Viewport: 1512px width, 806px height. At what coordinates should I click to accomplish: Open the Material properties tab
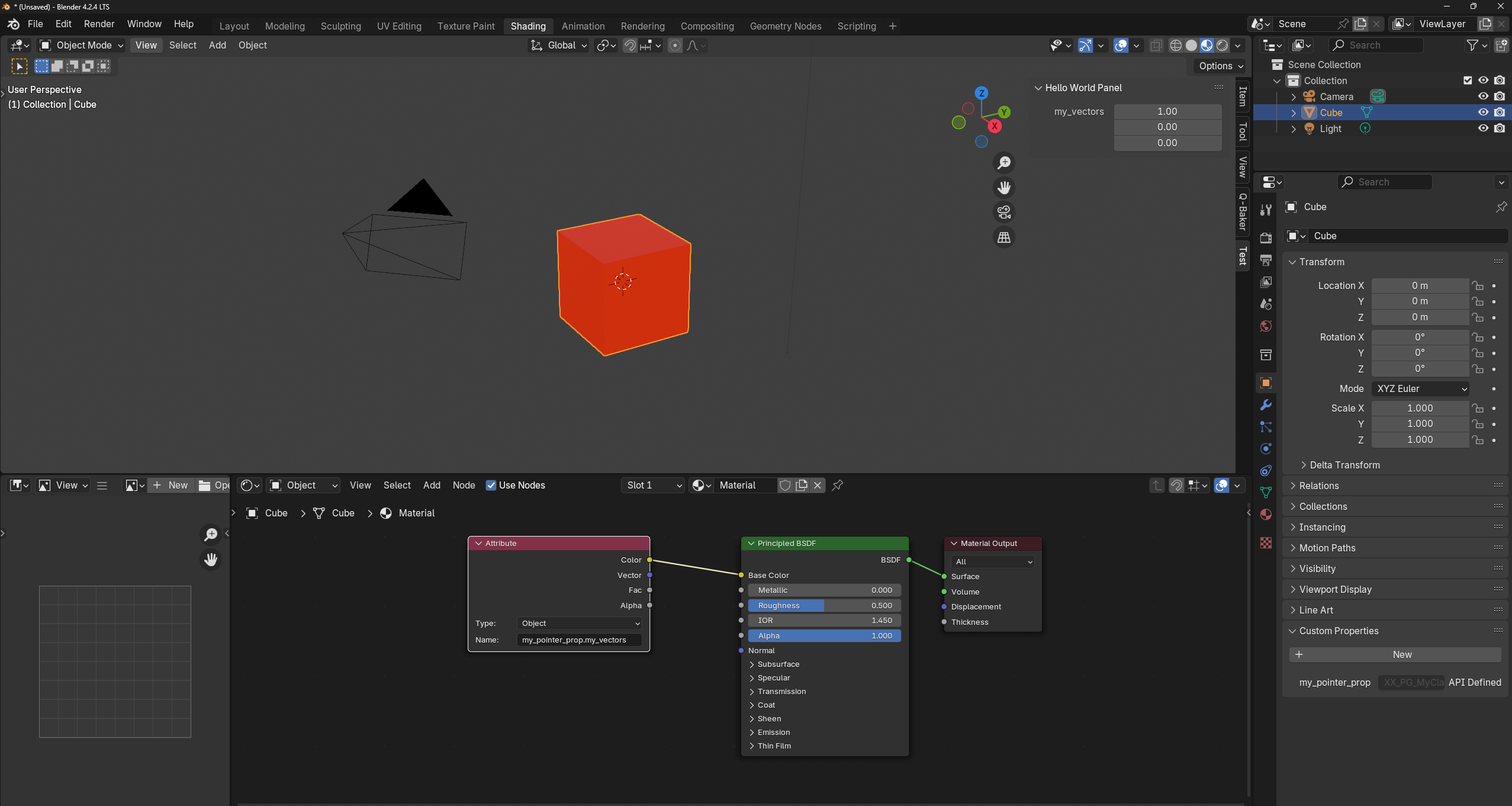(x=1266, y=515)
